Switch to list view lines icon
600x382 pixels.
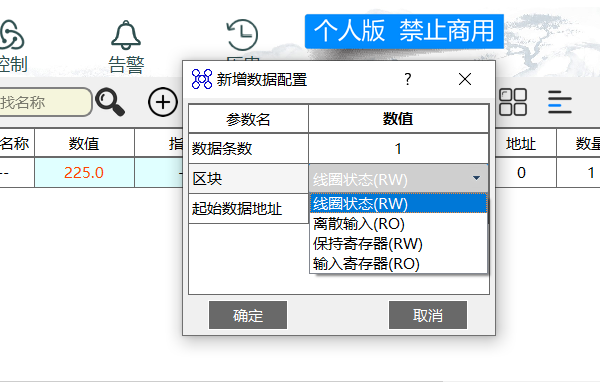click(560, 102)
